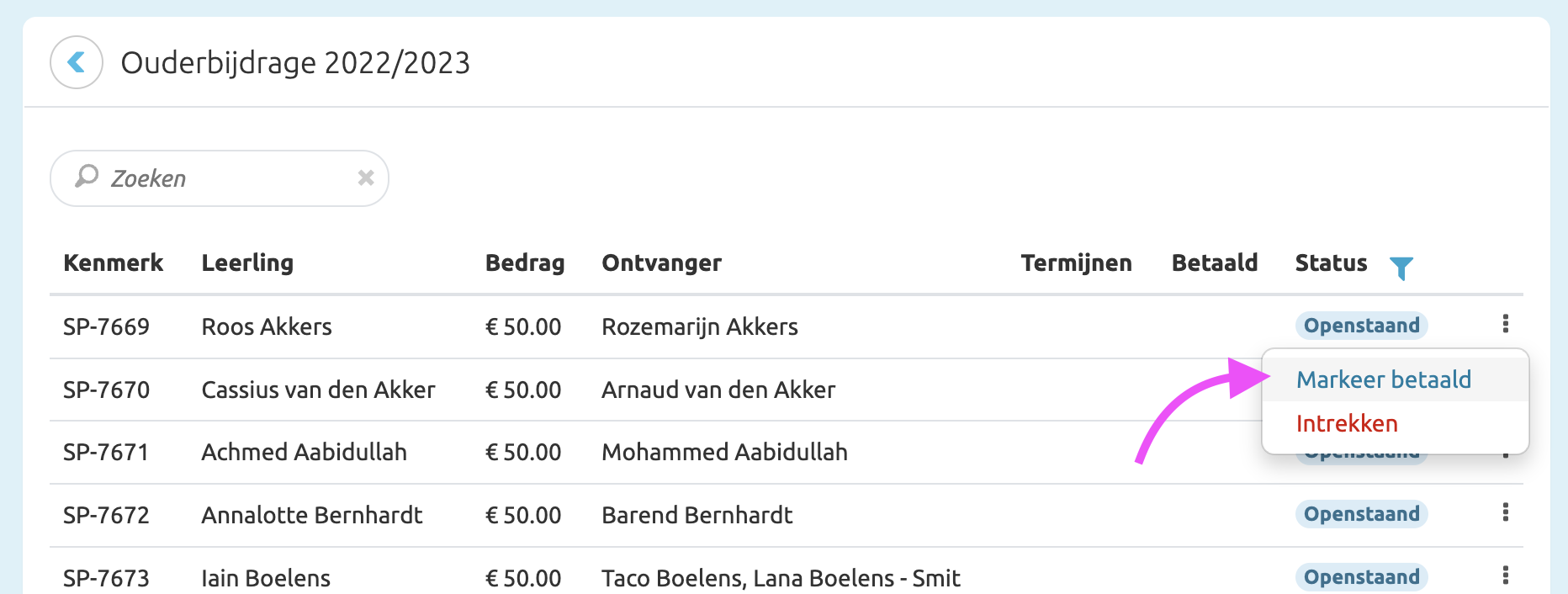This screenshot has height=594, width=1568.
Task: Select Markeer betaald from the context menu
Action: 1383,379
